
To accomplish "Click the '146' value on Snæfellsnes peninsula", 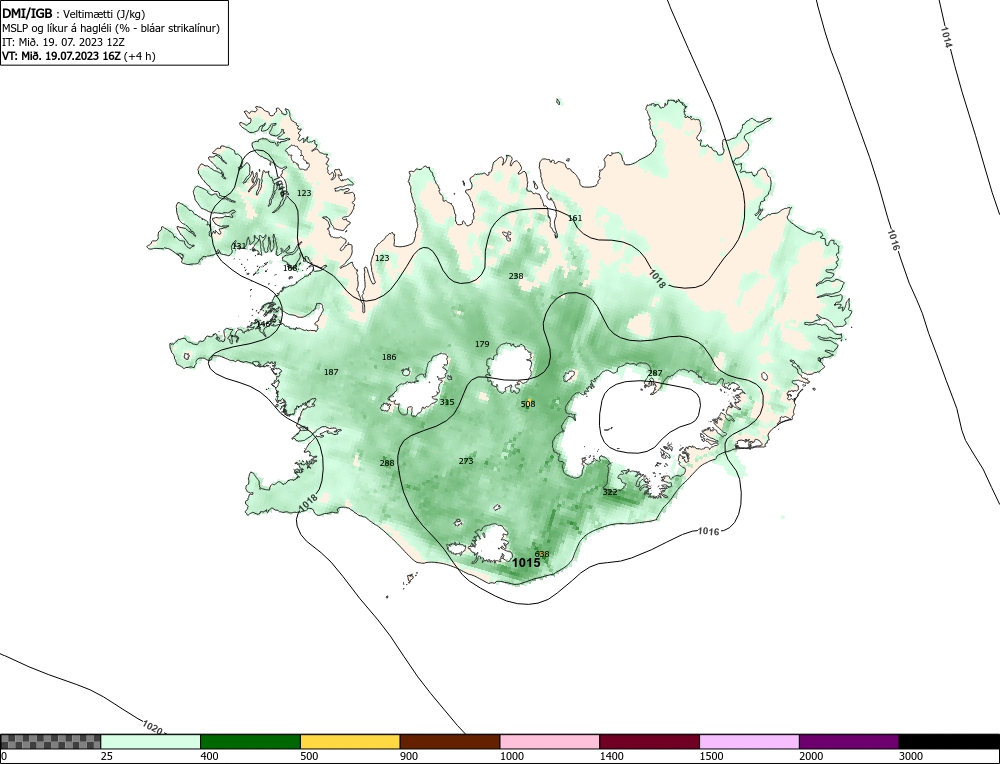I will (x=263, y=324).
